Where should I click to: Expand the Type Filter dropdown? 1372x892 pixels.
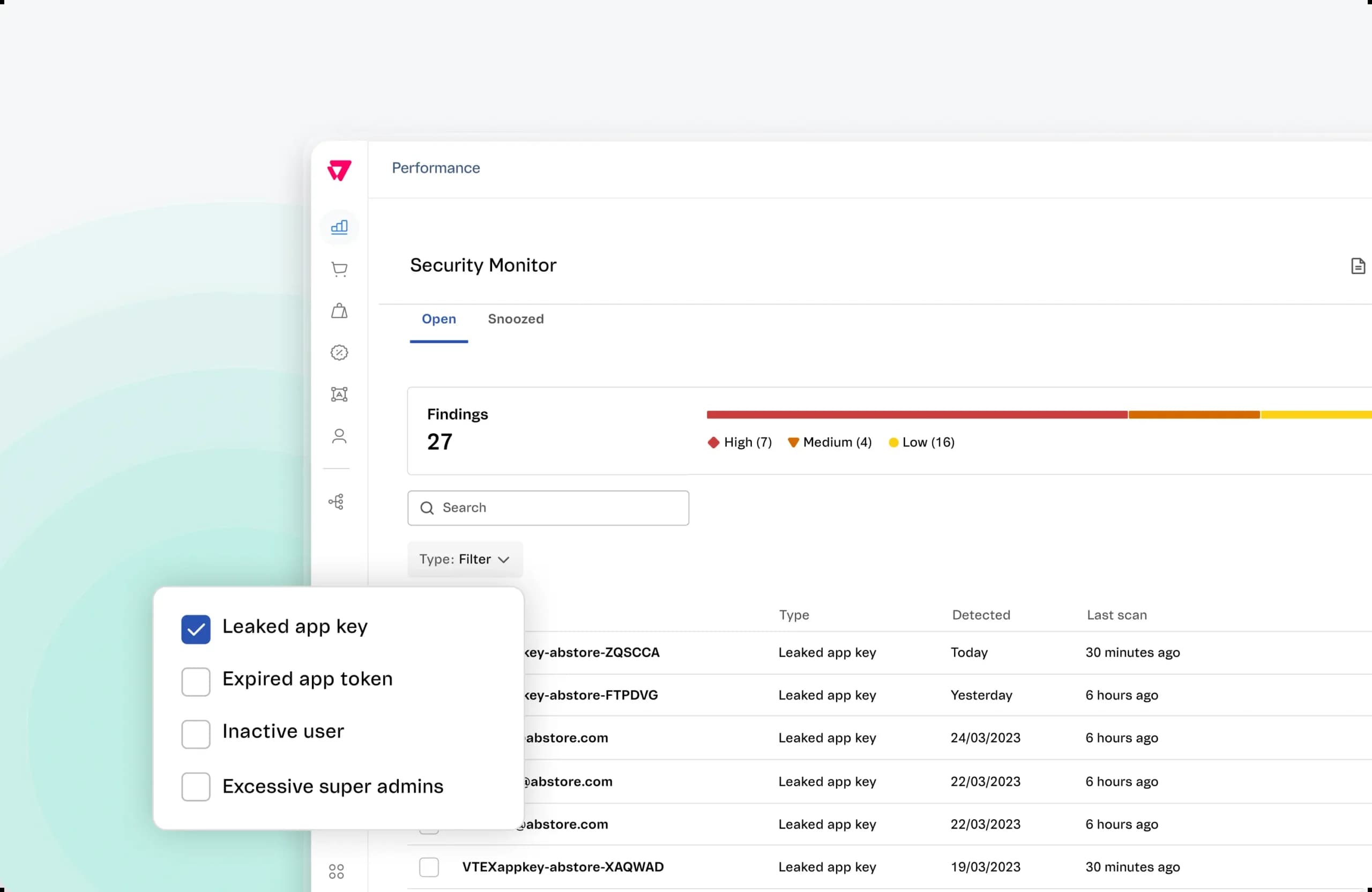(465, 559)
